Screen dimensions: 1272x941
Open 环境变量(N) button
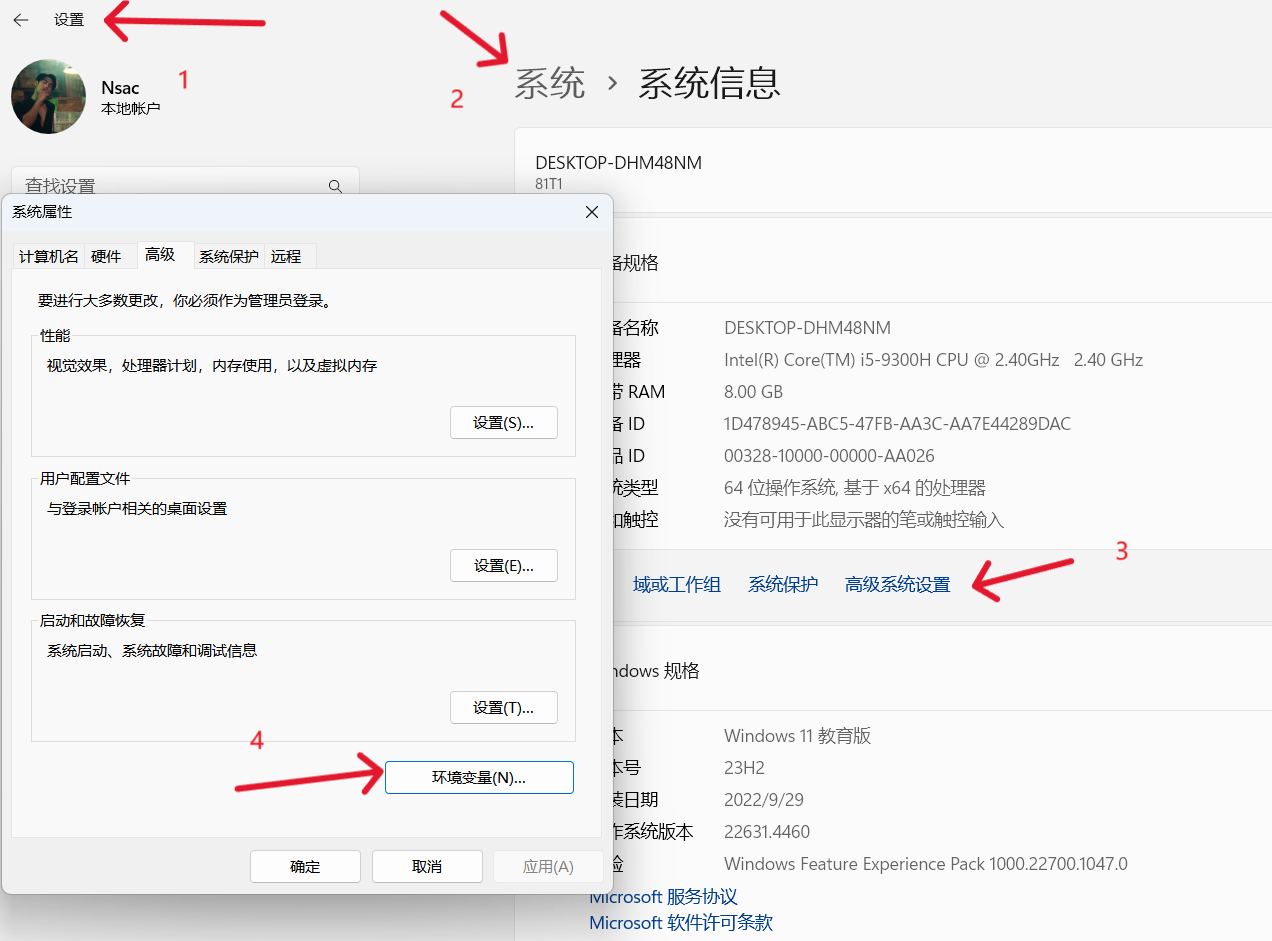pos(479,778)
